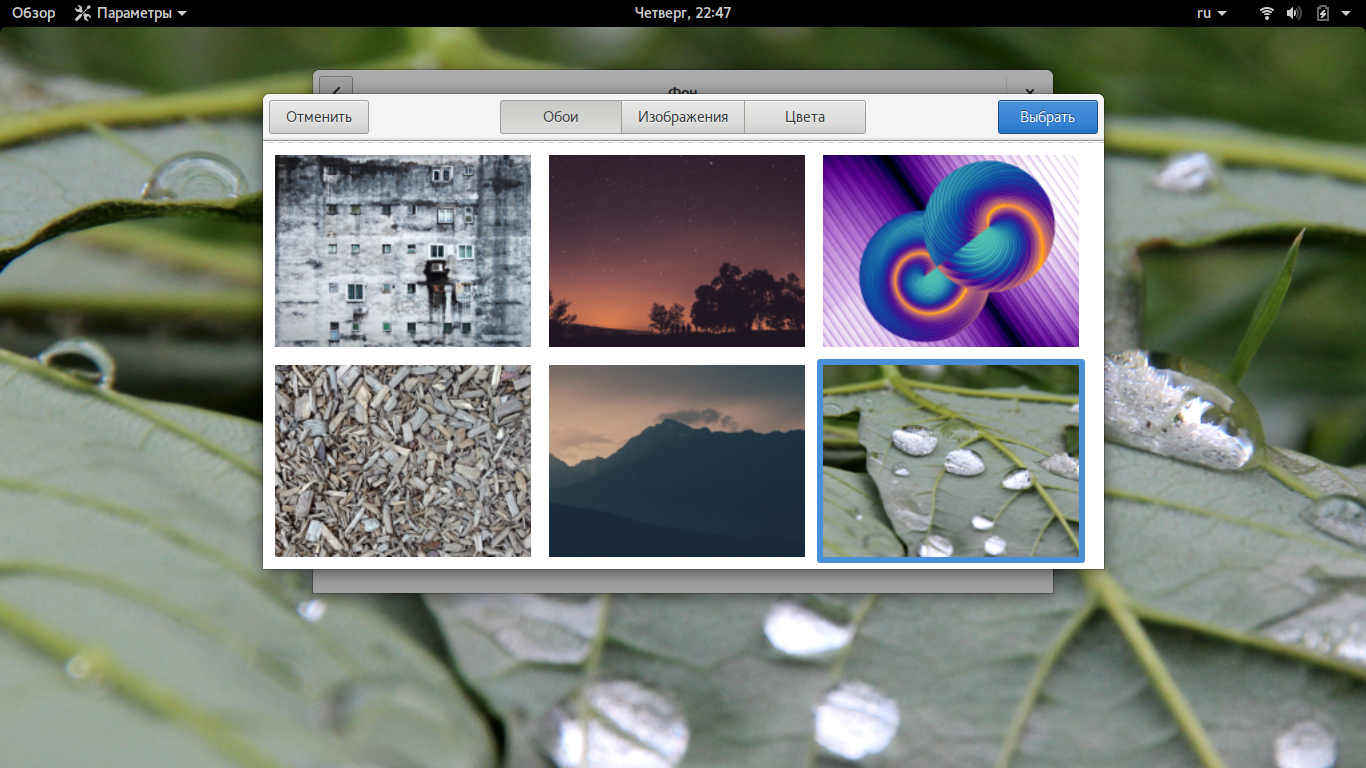This screenshot has width=1366, height=768.
Task: Select the grey concrete building wallpaper
Action: tap(403, 251)
